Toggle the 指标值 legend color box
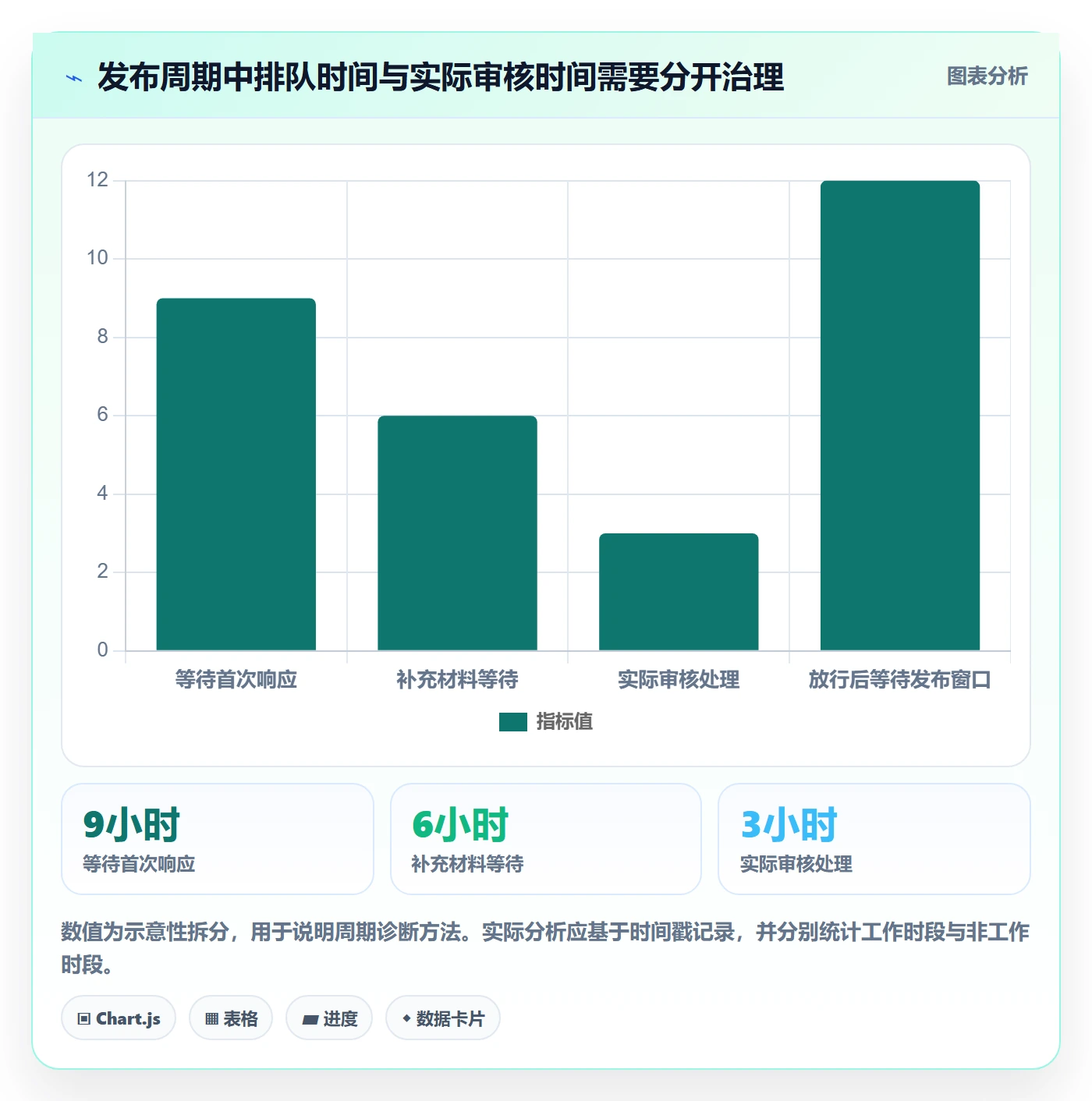This screenshot has height=1101, width=1092. tap(513, 722)
